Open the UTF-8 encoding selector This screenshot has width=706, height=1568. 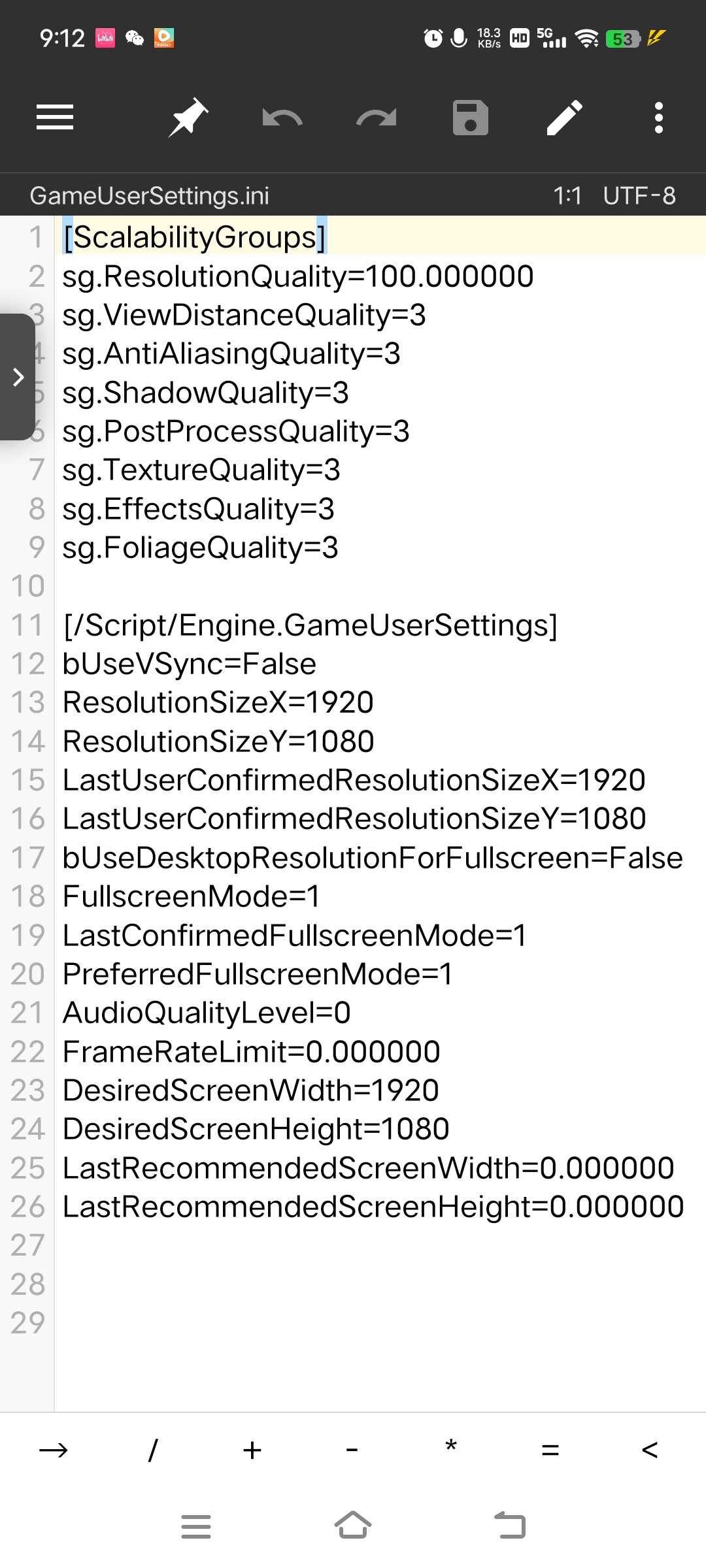point(639,195)
